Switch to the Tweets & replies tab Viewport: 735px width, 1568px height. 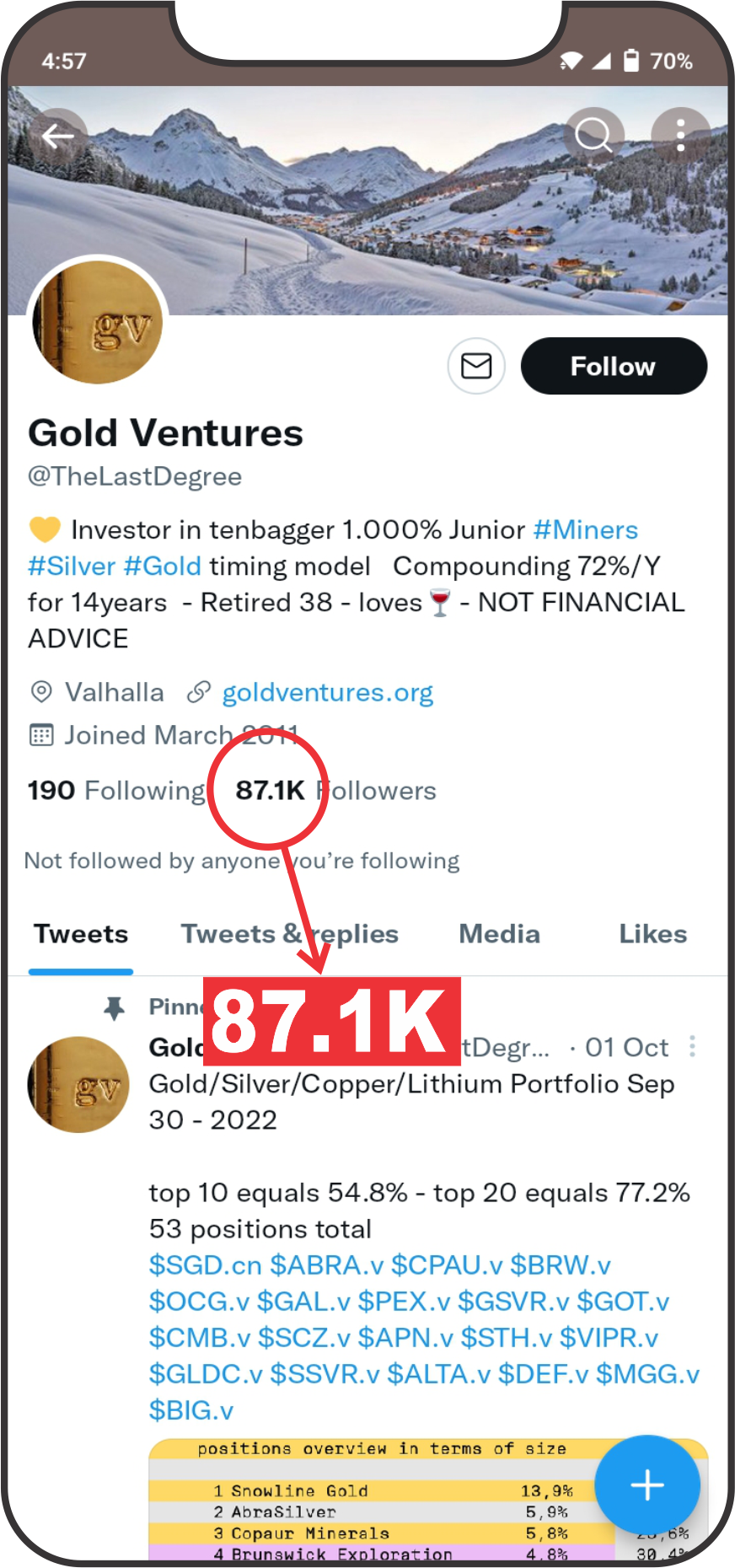[x=289, y=934]
